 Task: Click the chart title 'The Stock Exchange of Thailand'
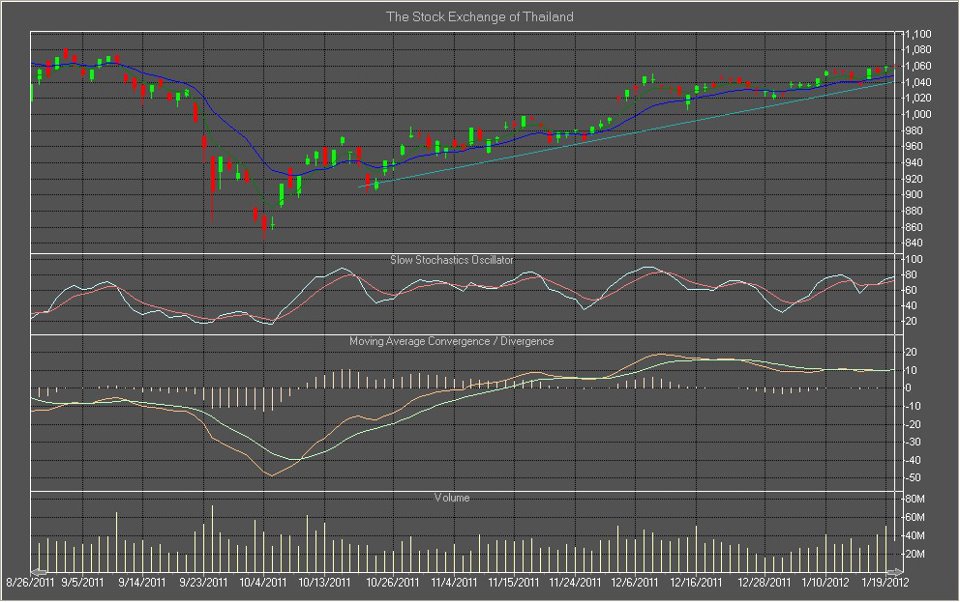pyautogui.click(x=479, y=17)
